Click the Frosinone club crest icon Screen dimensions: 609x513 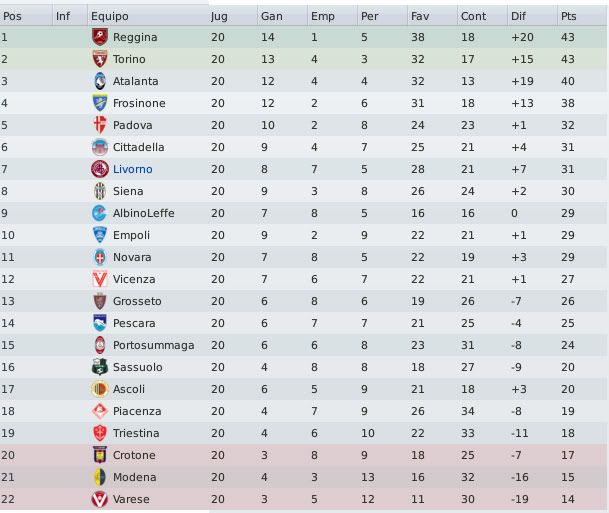click(x=100, y=103)
